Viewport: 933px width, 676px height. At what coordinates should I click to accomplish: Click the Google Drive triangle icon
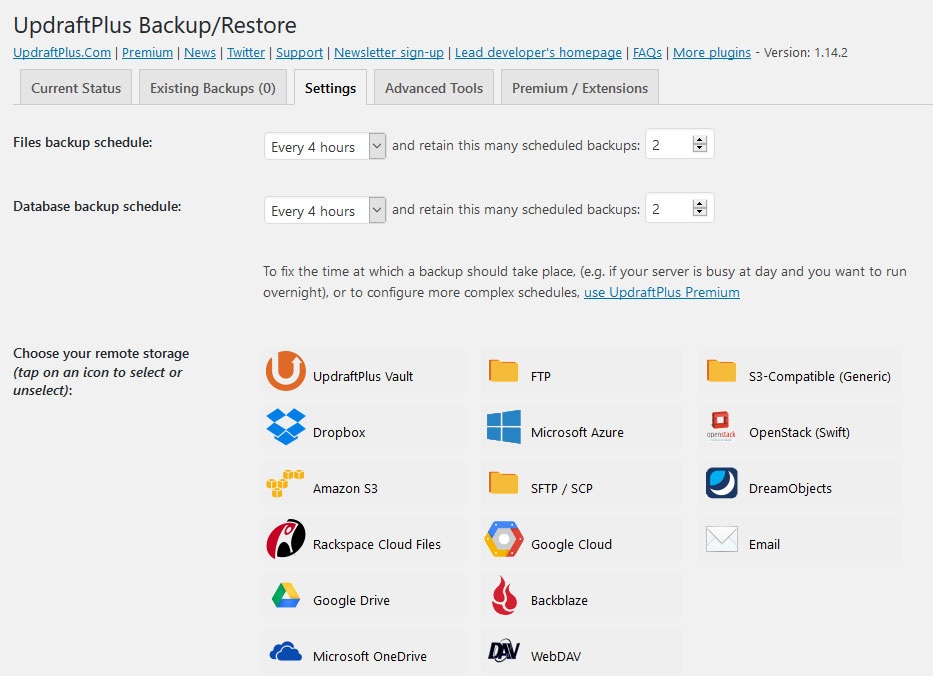coord(286,595)
